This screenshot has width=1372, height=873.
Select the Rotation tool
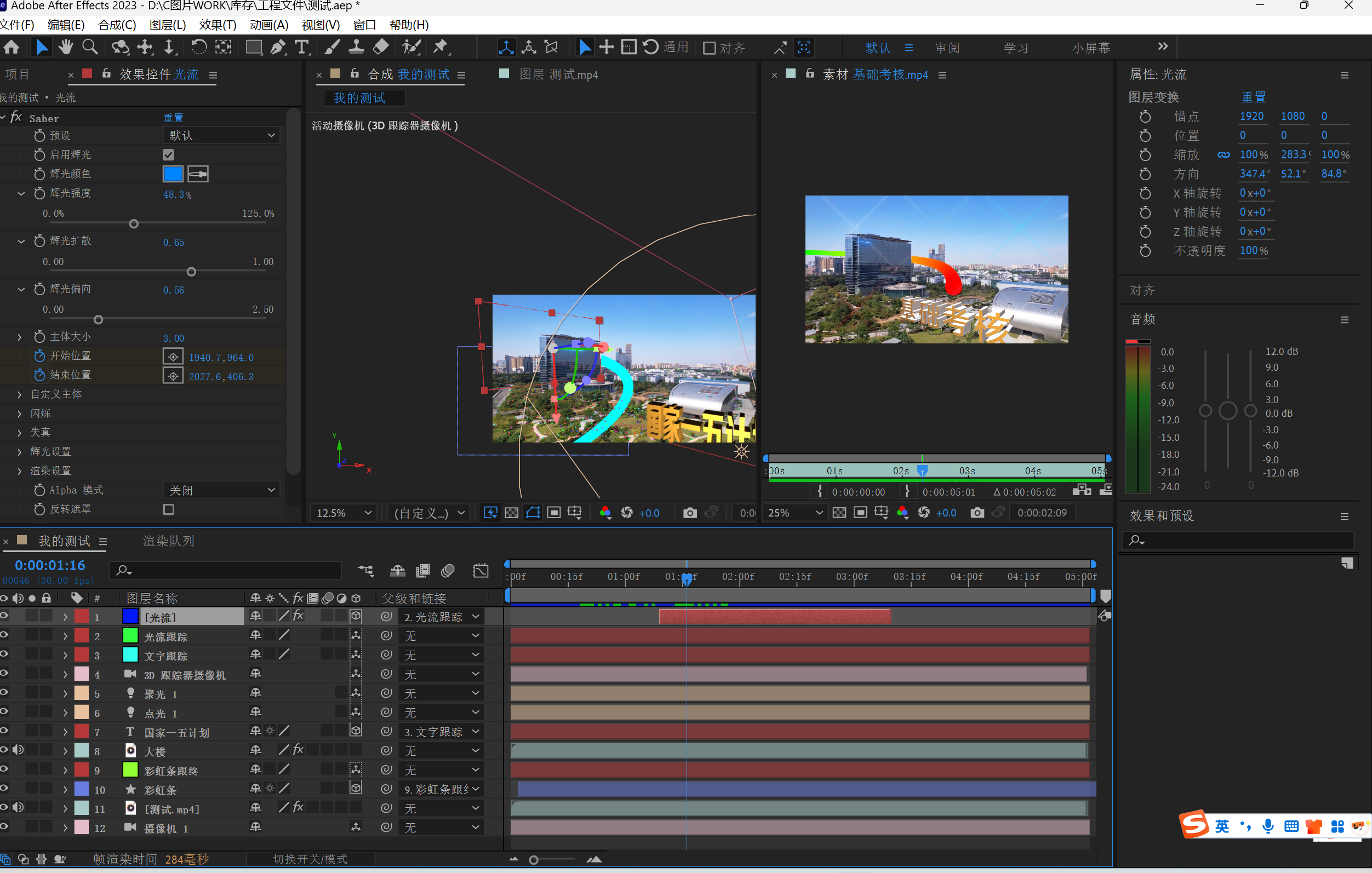coord(198,47)
